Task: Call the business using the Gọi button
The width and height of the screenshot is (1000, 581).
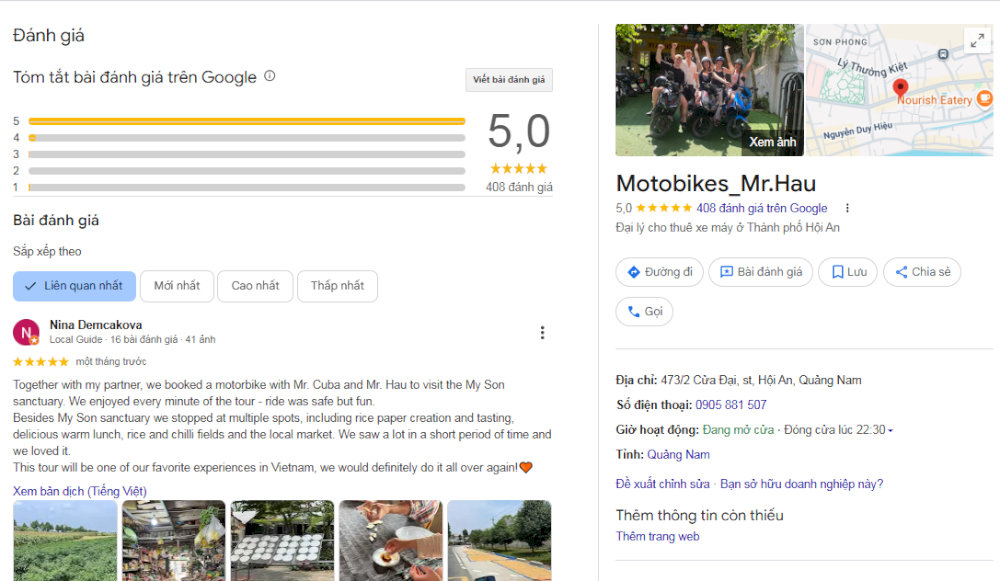Action: point(644,312)
